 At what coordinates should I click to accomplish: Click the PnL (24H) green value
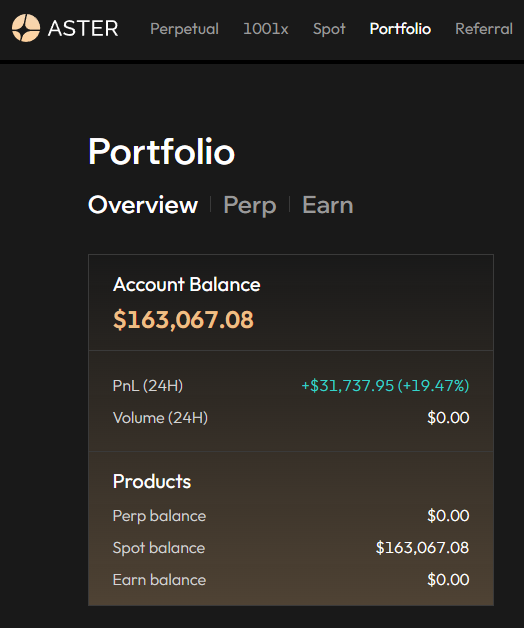pos(385,385)
